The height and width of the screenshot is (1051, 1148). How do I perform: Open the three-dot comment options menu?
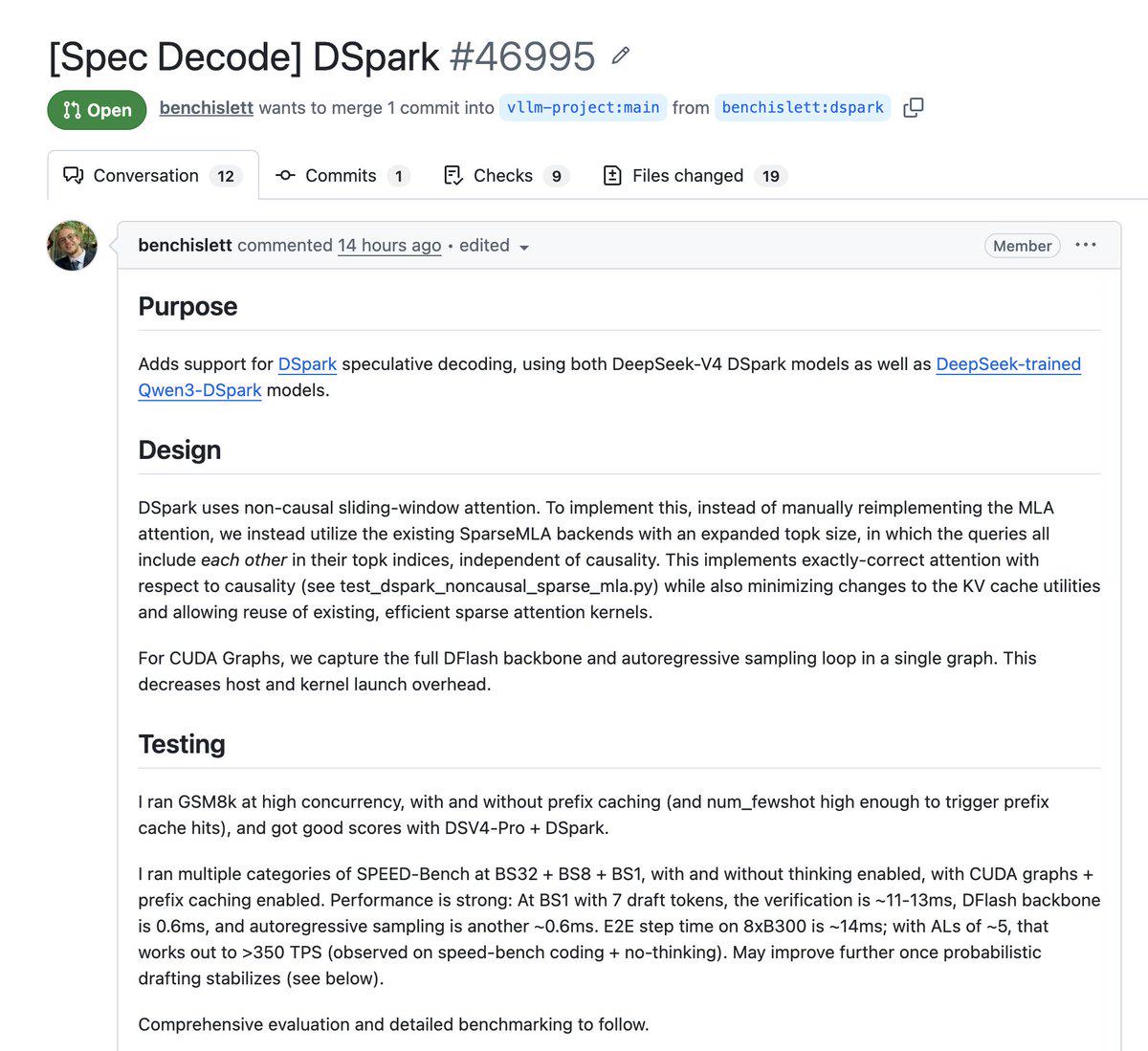pos(1085,245)
